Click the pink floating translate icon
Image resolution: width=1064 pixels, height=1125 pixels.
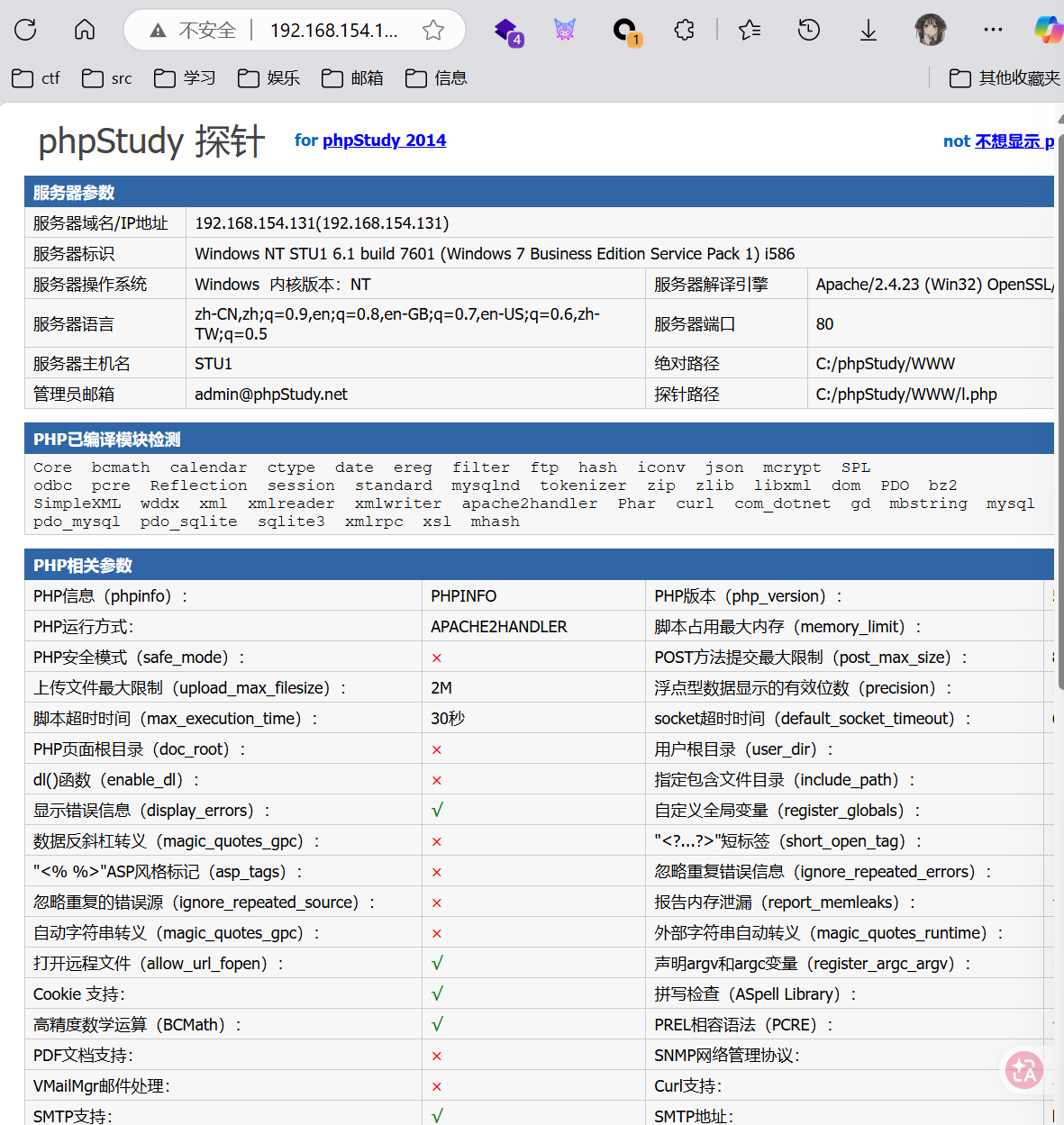(1024, 1070)
